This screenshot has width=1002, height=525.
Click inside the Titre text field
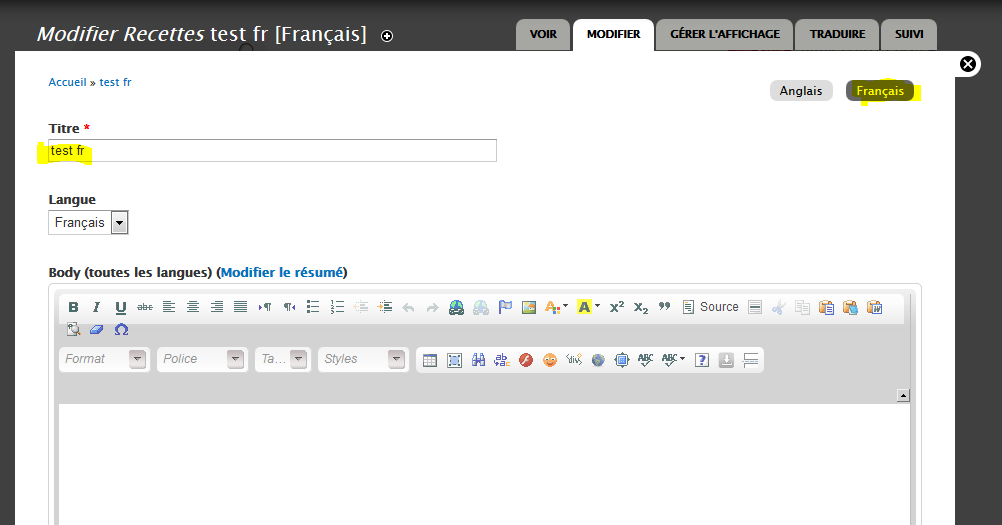272,151
